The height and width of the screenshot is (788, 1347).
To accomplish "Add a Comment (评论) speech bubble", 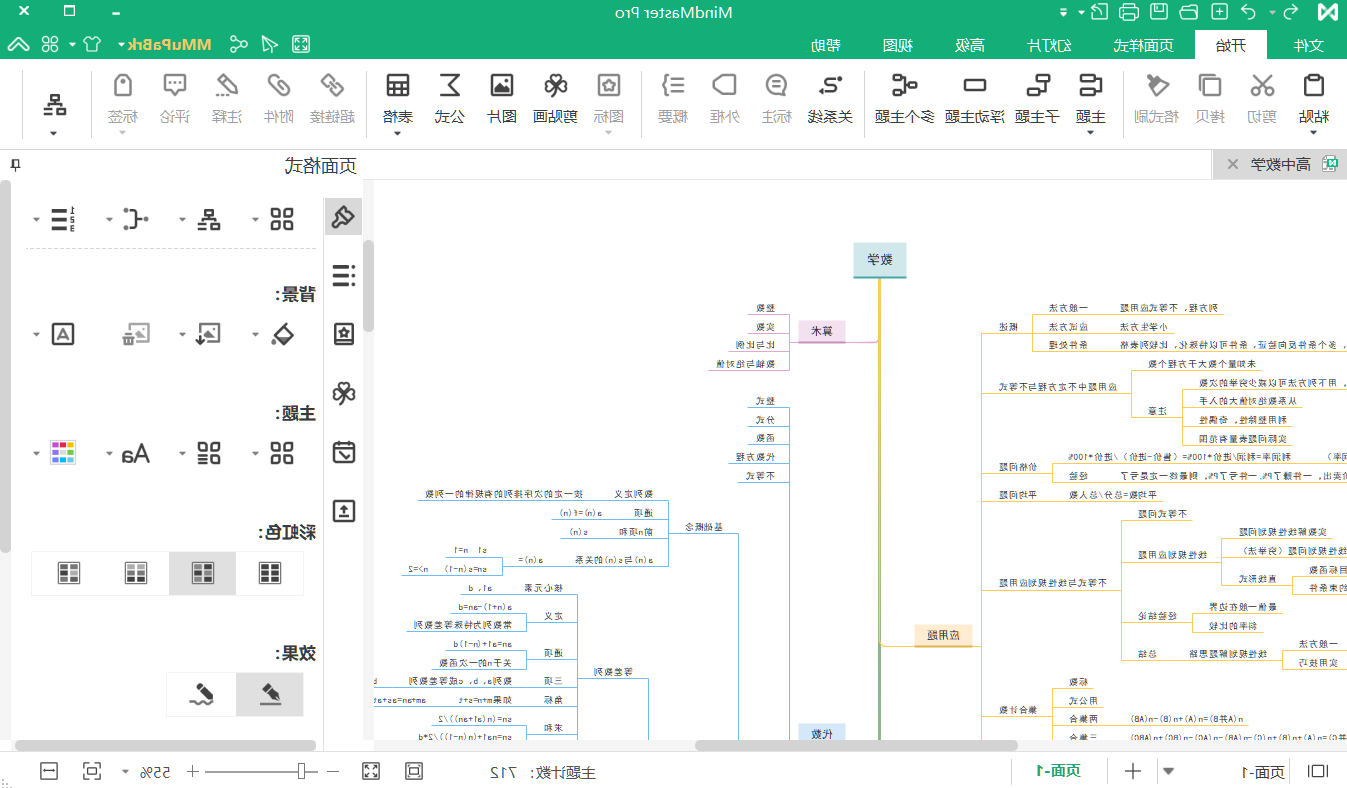I will (175, 98).
